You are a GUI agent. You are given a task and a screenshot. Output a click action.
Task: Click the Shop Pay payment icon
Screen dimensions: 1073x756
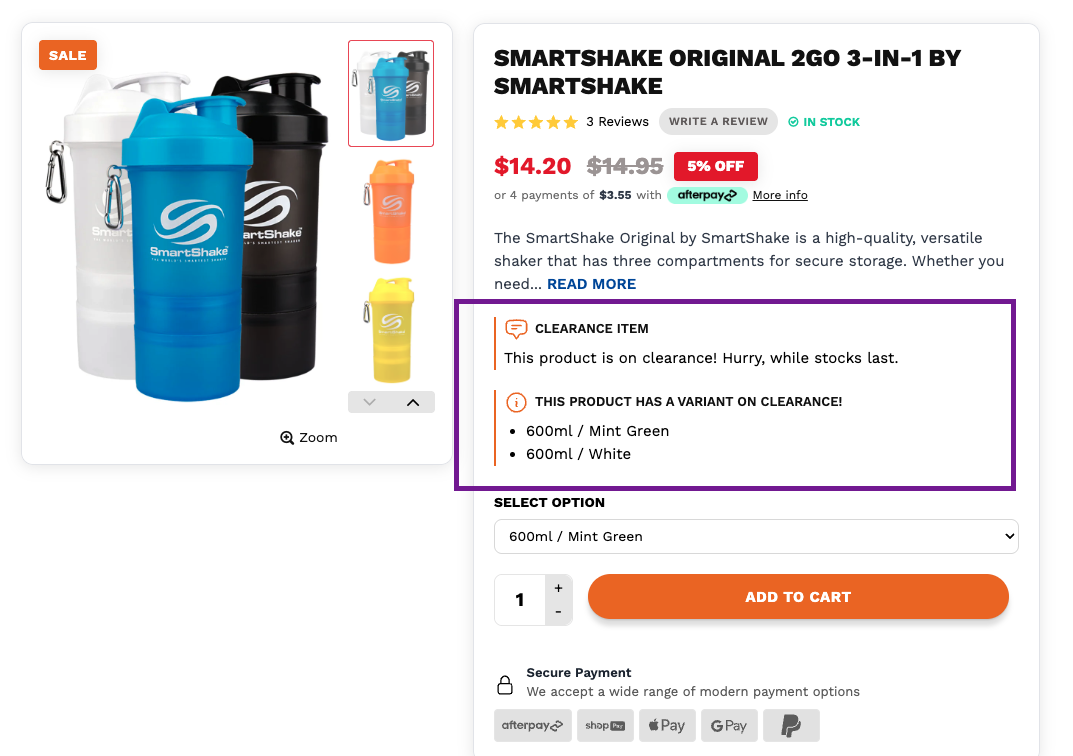[605, 725]
